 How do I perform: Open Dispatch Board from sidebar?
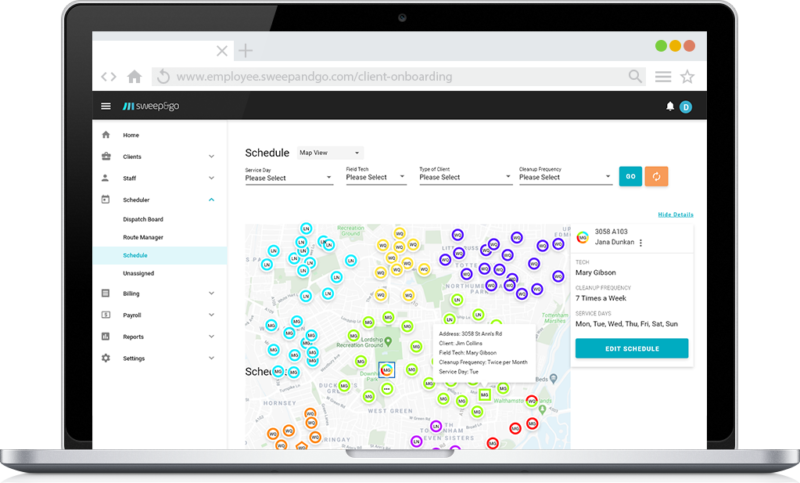point(143,219)
